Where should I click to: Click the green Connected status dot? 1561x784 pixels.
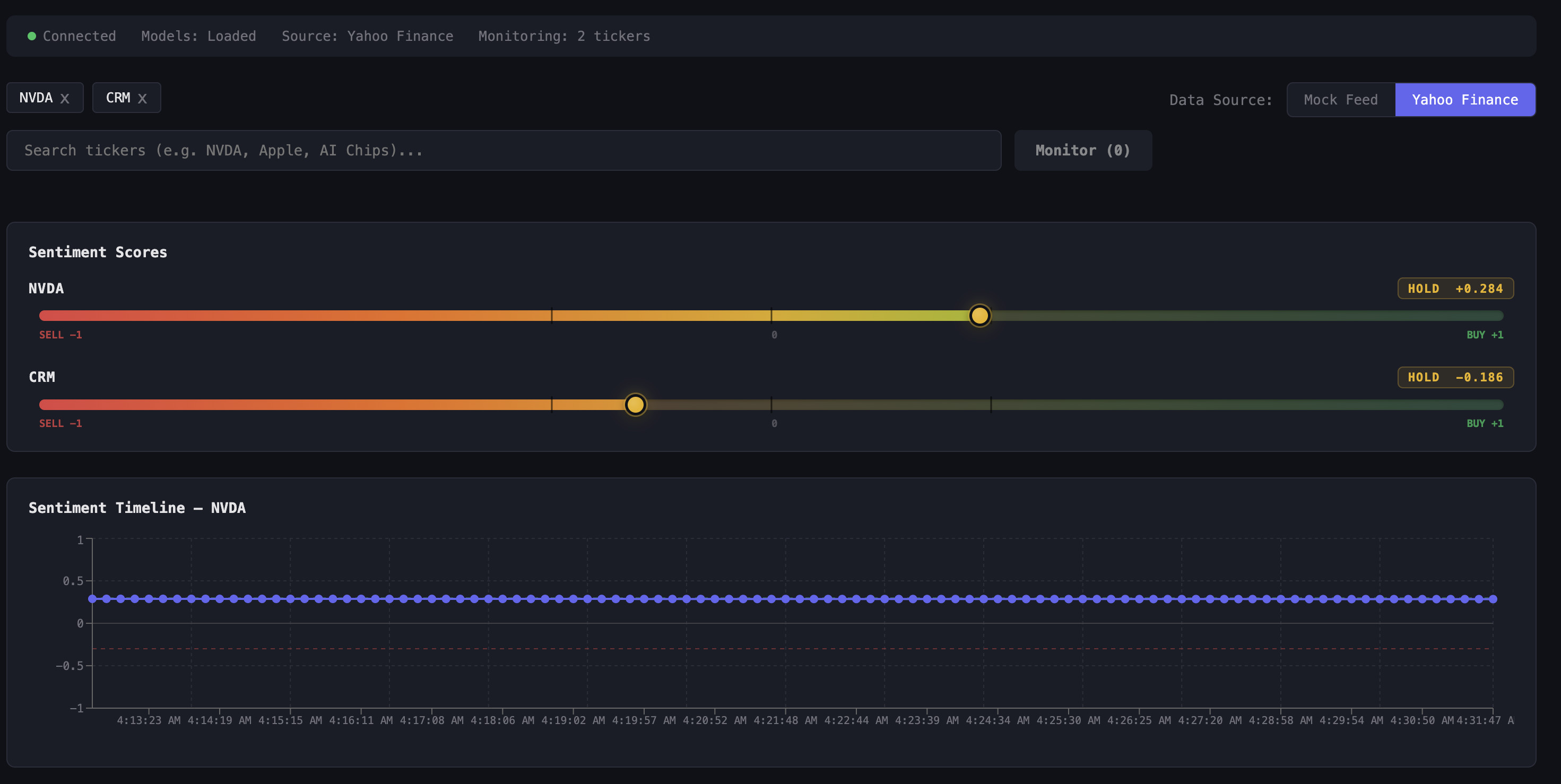31,37
